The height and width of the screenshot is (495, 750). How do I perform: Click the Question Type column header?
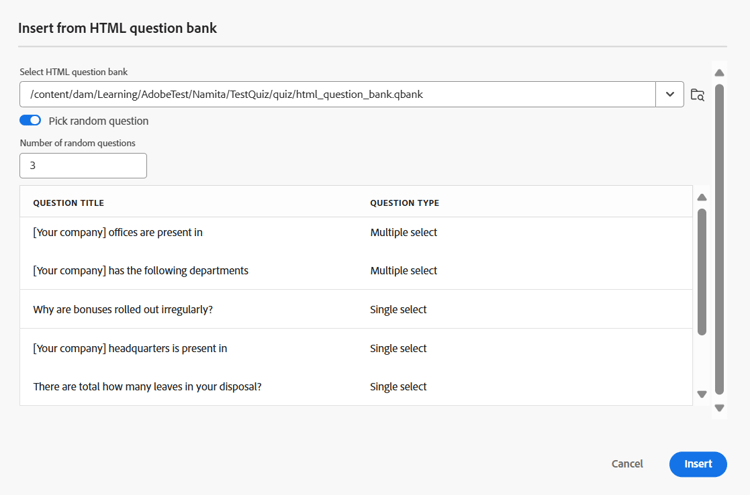point(404,203)
